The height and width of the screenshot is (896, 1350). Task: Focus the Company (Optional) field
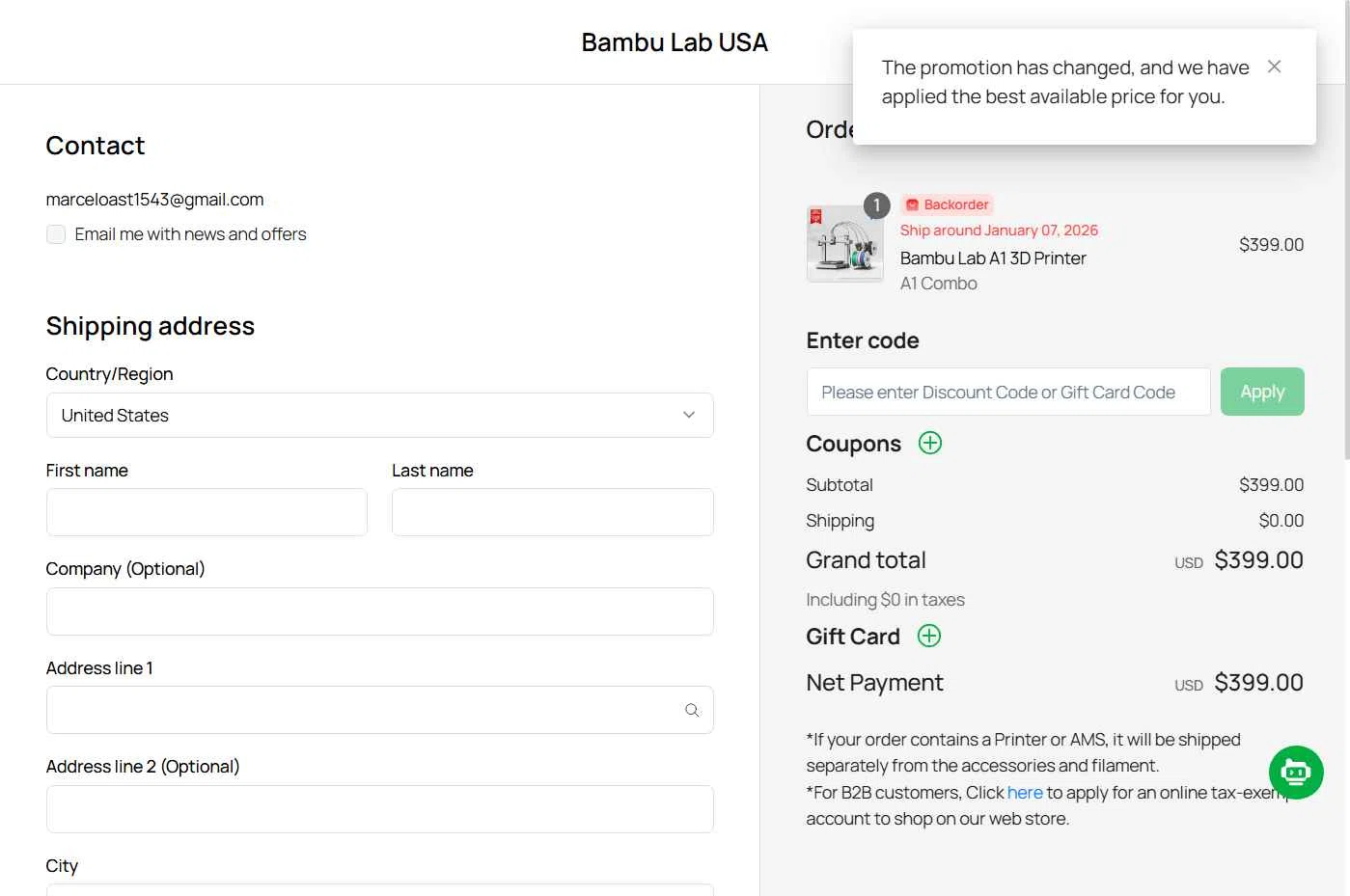pos(380,611)
